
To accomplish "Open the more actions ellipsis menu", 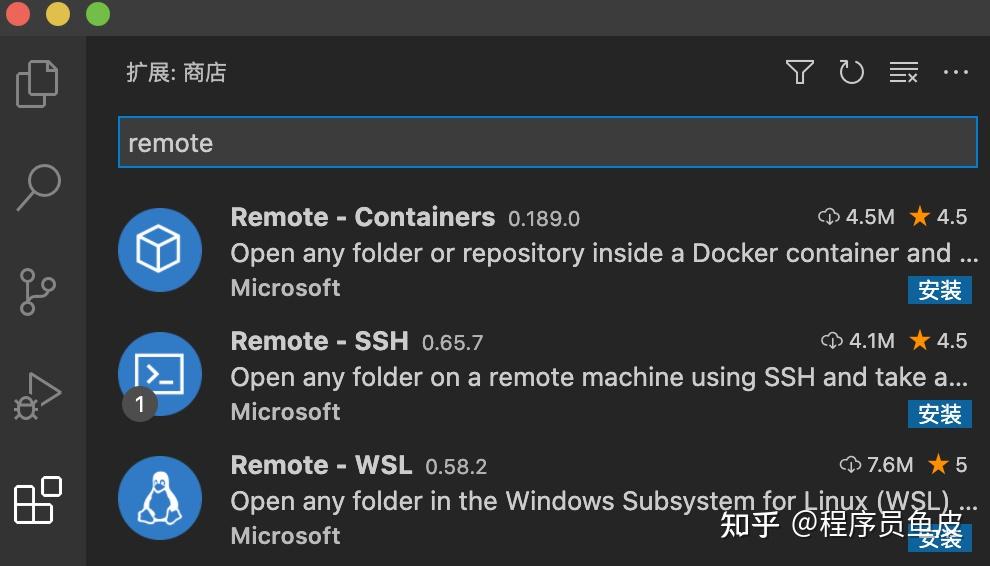I will 955,72.
